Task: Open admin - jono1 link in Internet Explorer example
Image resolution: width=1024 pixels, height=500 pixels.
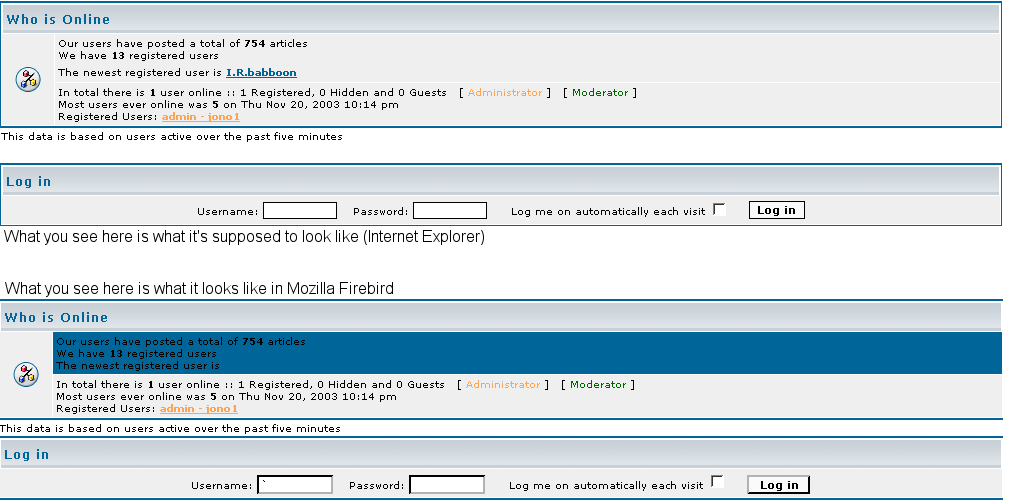Action: coord(201,117)
